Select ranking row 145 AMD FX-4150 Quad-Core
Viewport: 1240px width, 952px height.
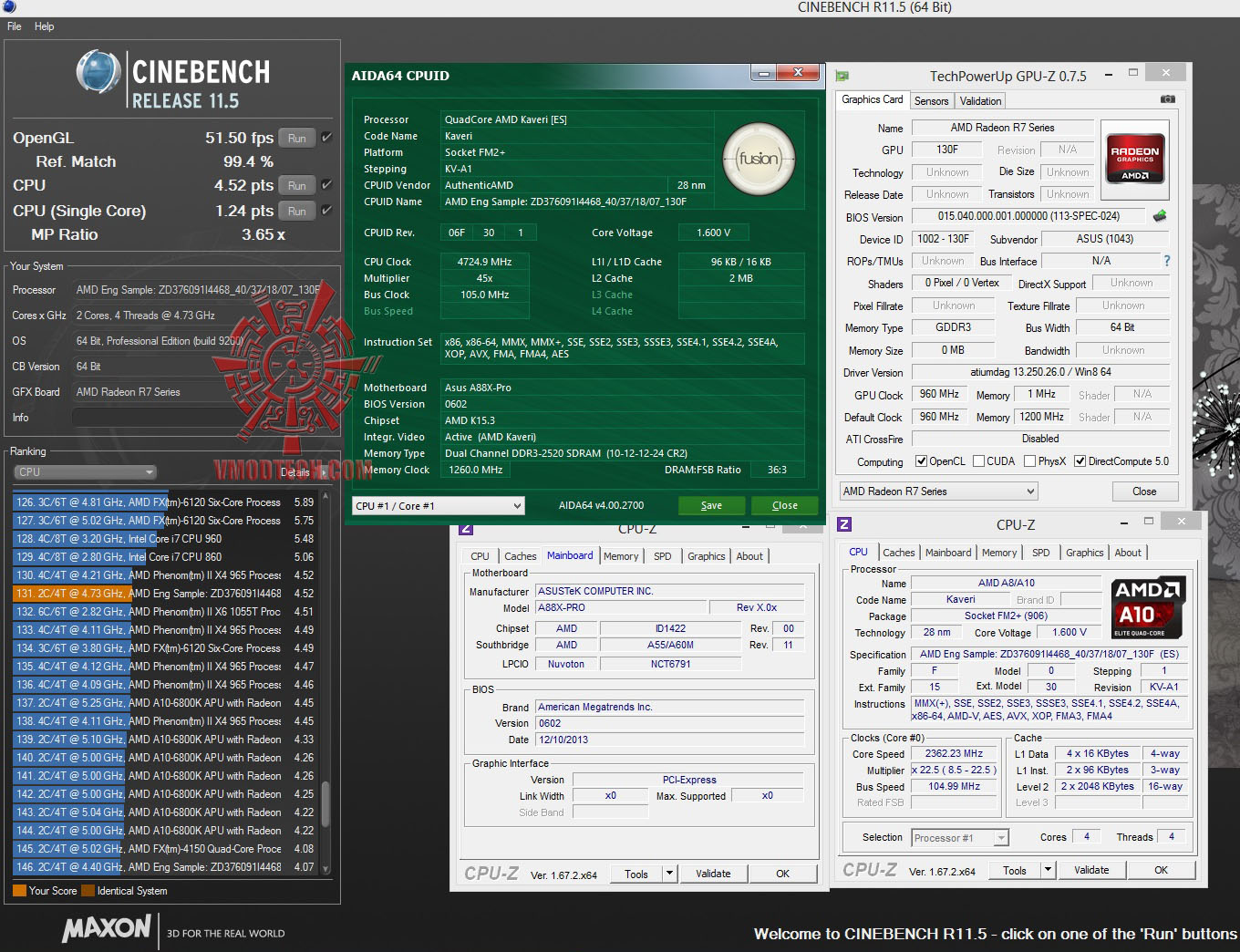[164, 849]
